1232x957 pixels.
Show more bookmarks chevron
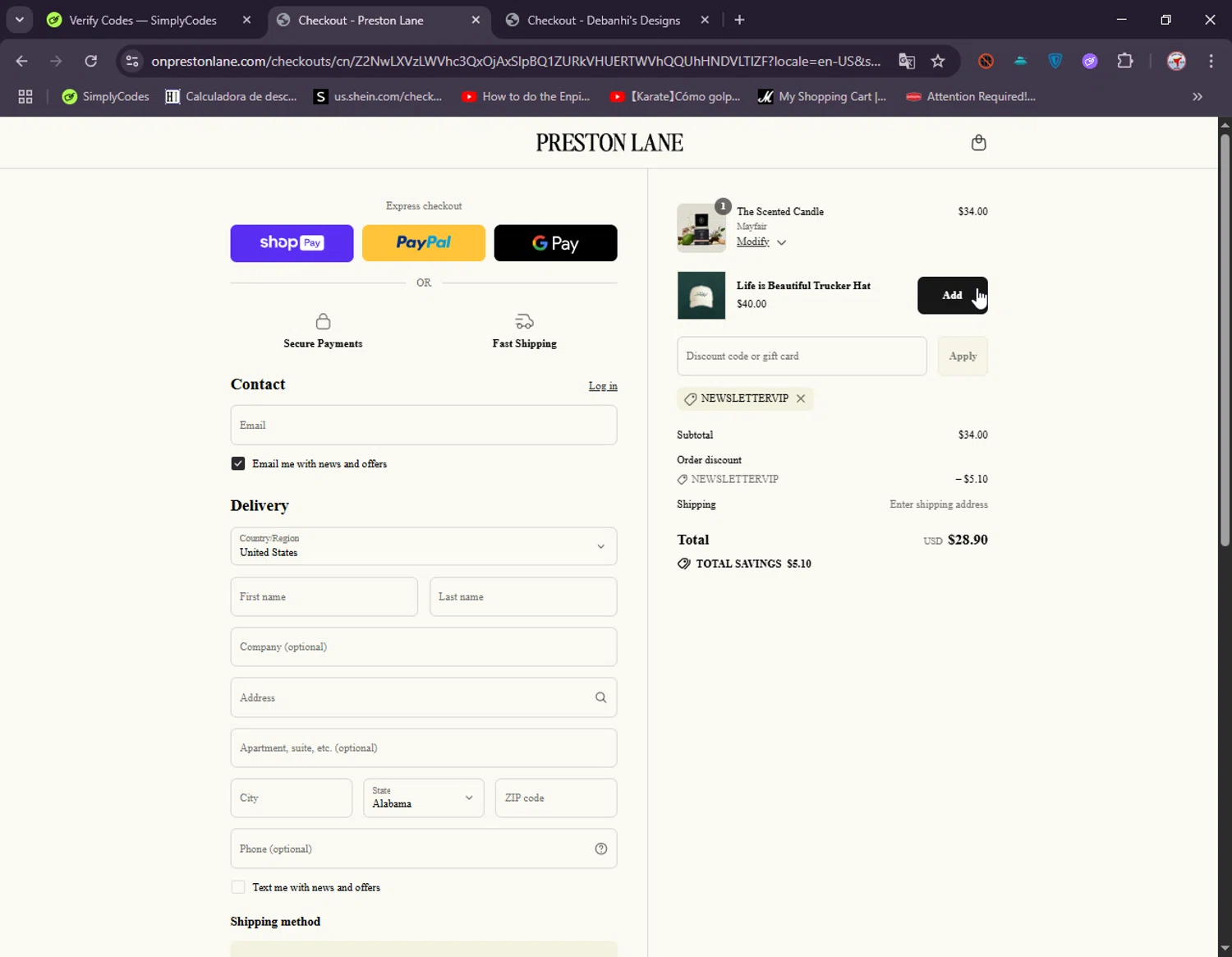[1198, 96]
